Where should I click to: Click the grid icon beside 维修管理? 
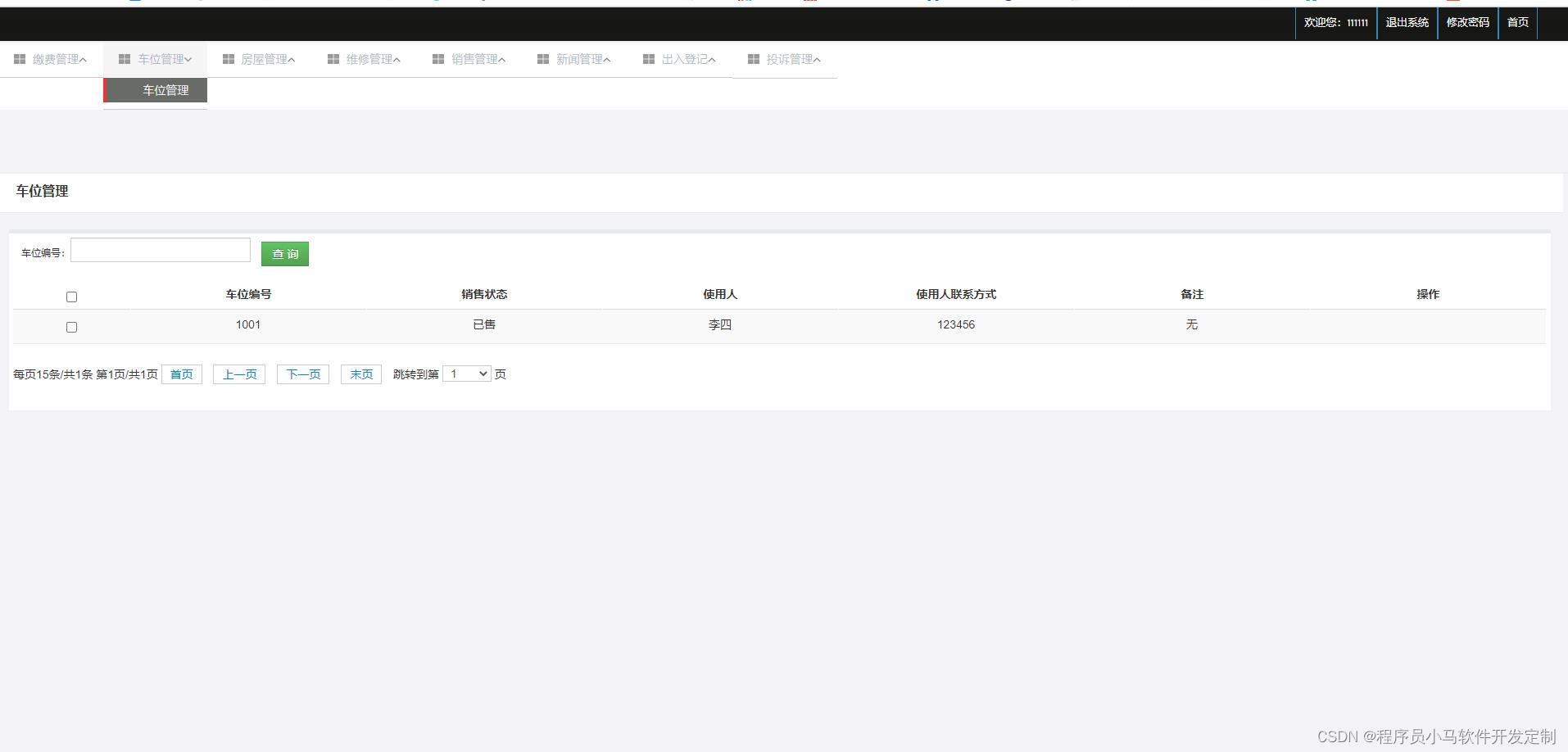click(333, 58)
